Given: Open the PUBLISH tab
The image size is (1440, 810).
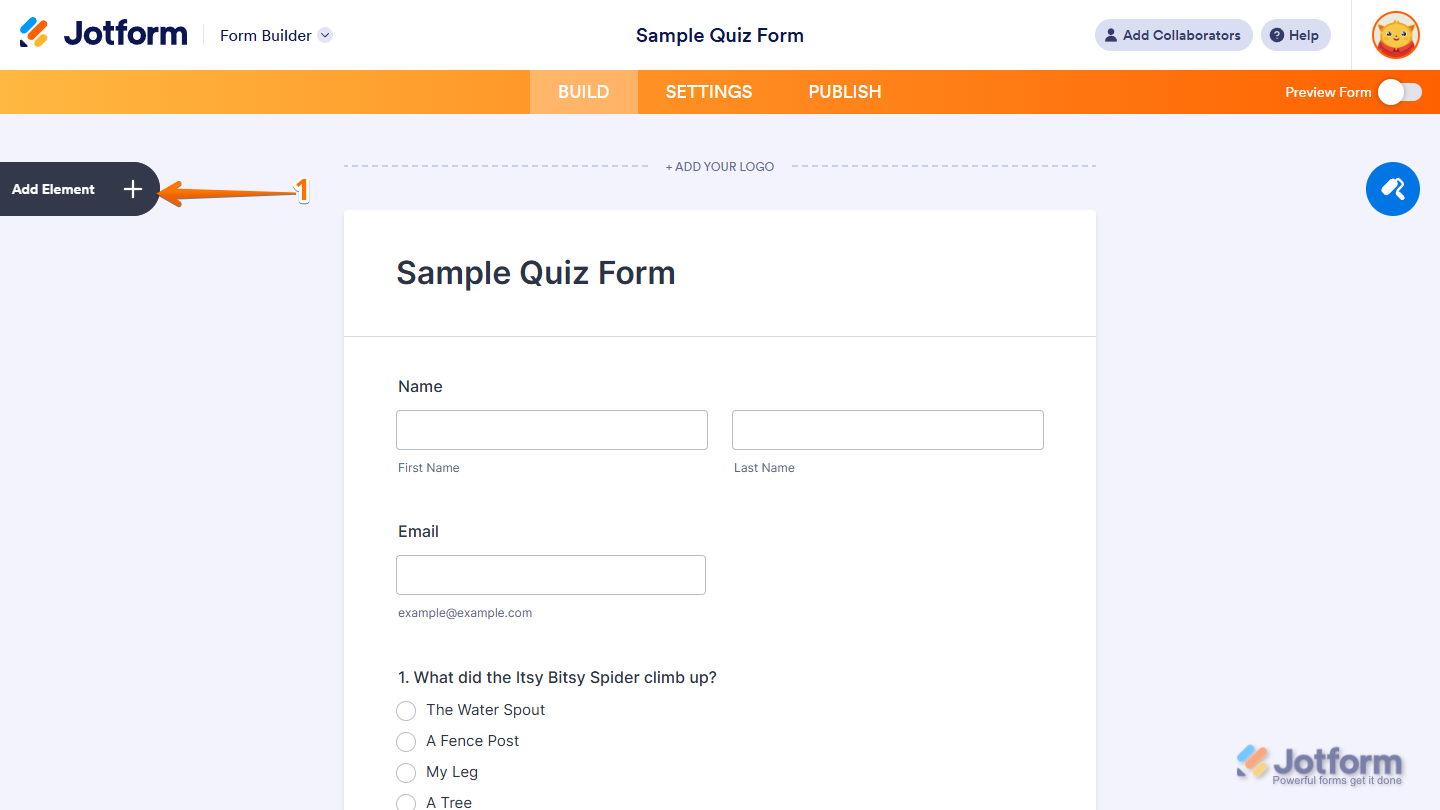Looking at the screenshot, I should point(844,91).
